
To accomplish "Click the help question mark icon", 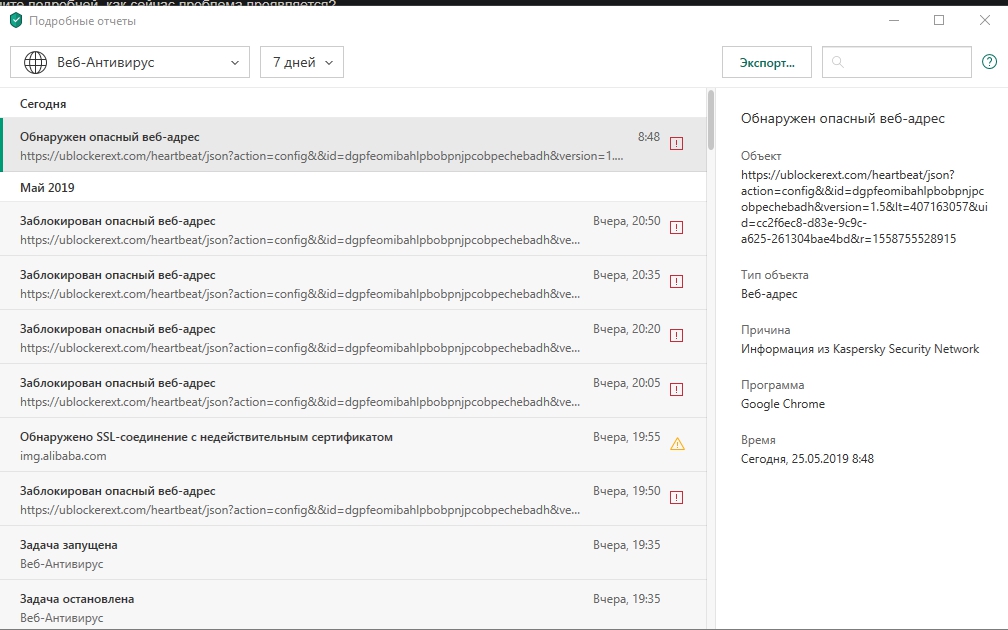I will tap(989, 62).
